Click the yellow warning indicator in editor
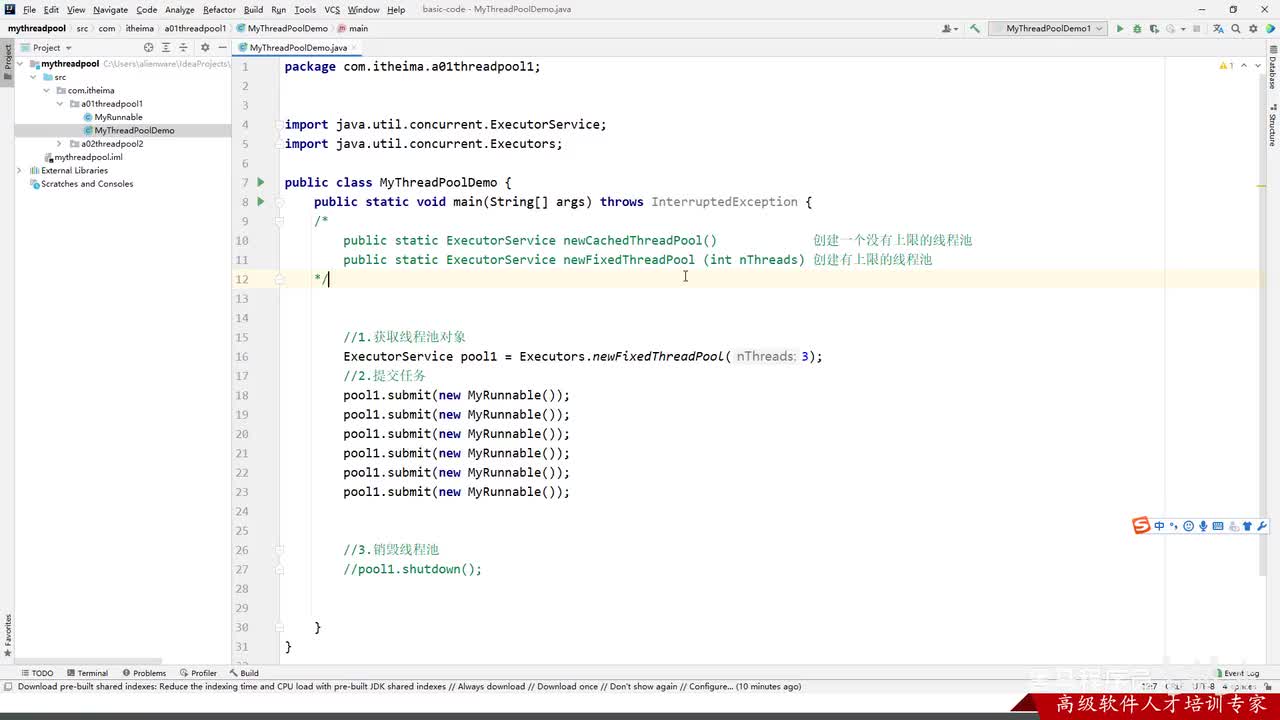This screenshot has width=1280, height=720. click(x=1227, y=66)
